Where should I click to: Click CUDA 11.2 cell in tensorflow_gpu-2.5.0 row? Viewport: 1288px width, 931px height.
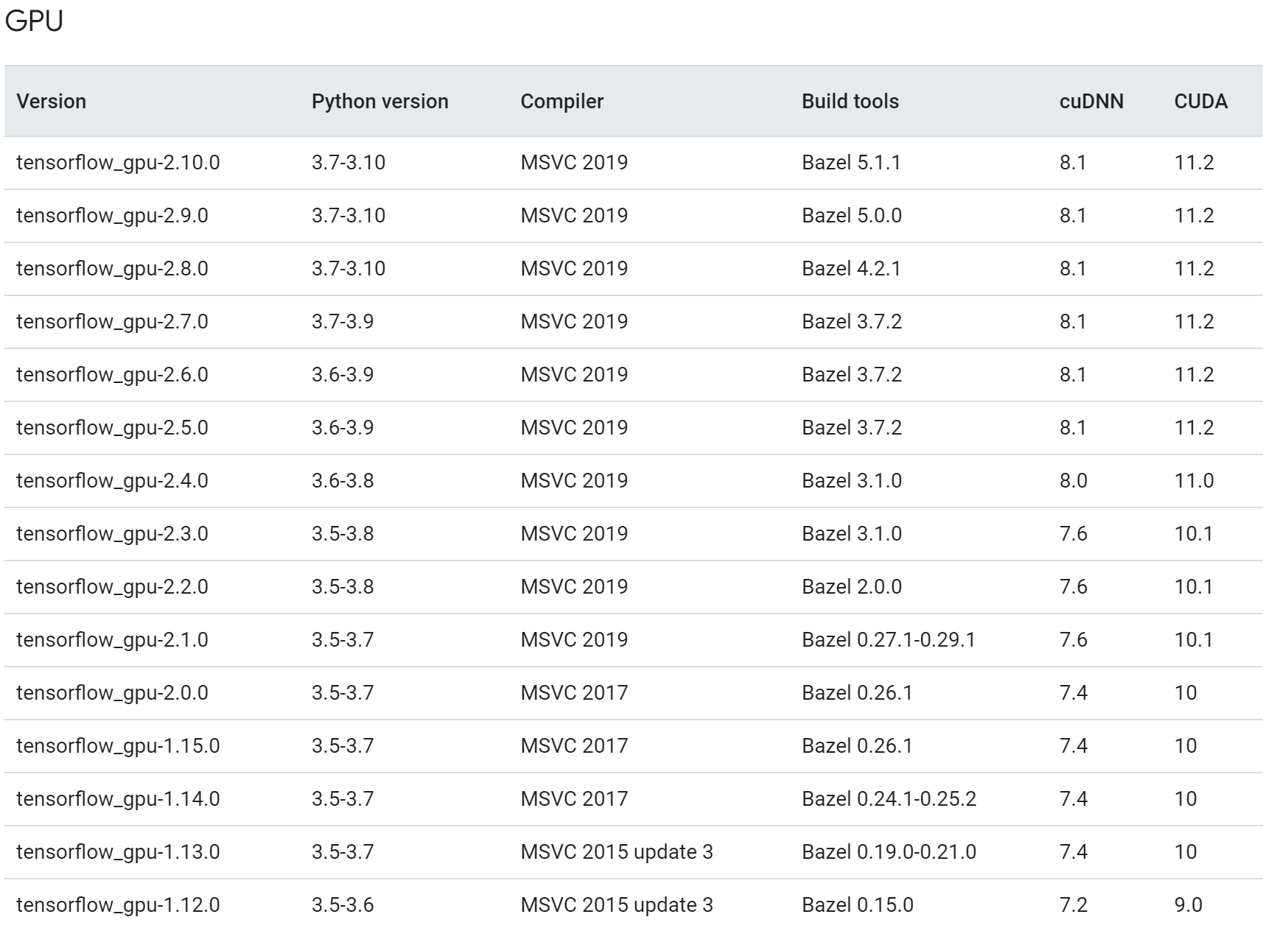click(x=1194, y=428)
